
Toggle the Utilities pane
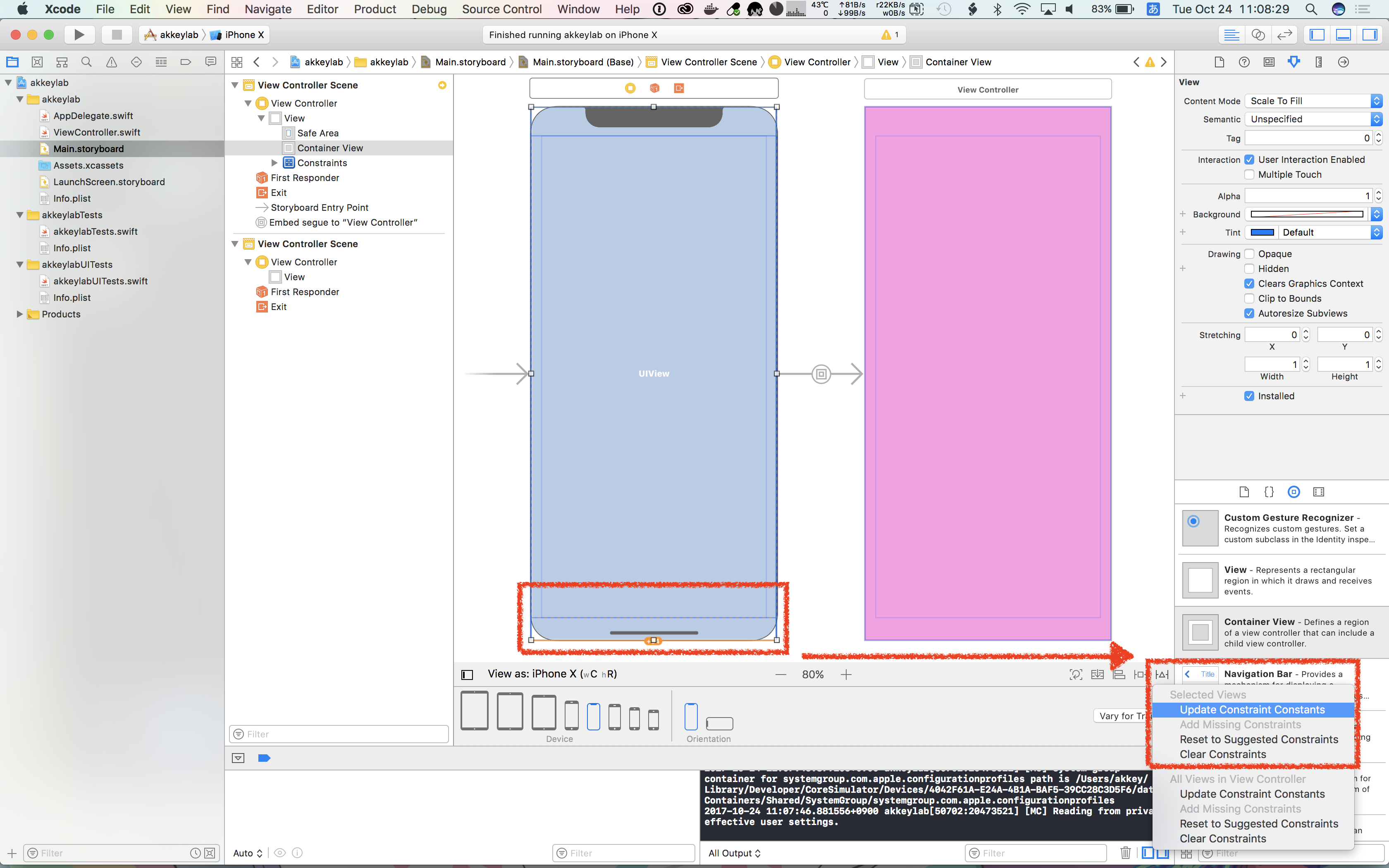[1370, 34]
